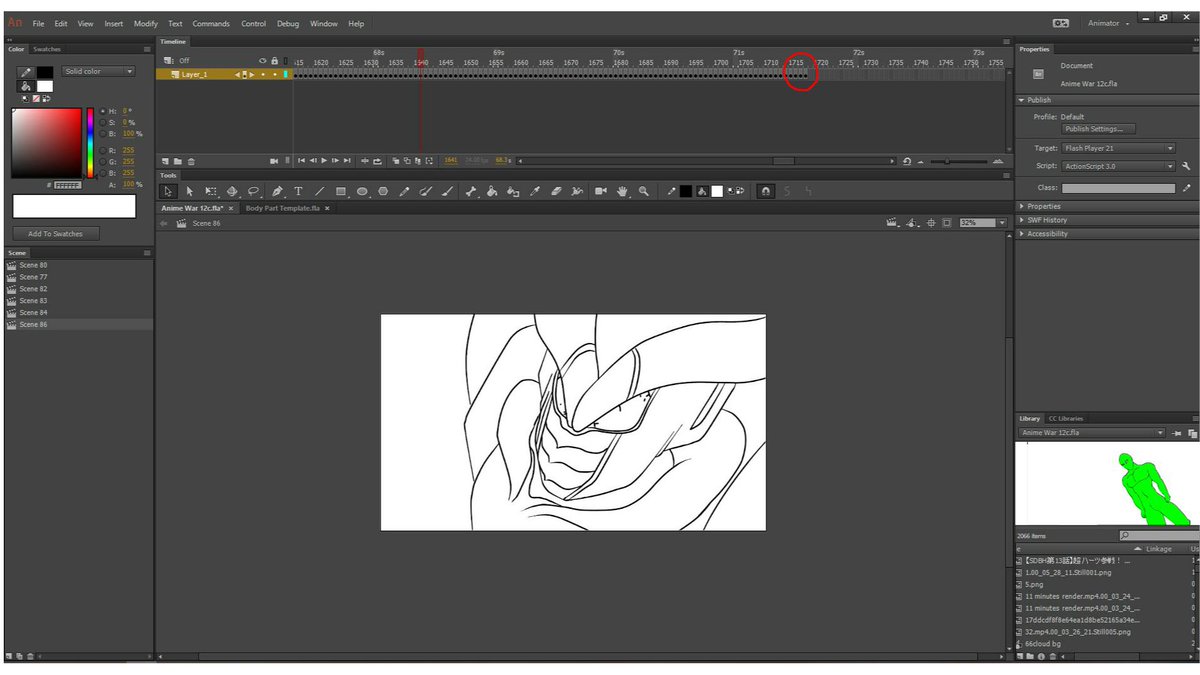The width and height of the screenshot is (1200, 675).
Task: Select the Subselection tool
Action: 190,190
